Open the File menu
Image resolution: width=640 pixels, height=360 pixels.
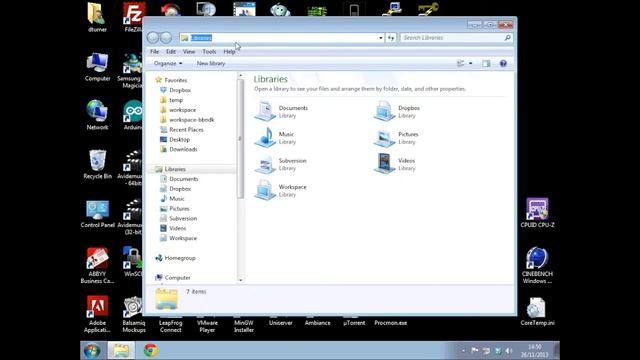tap(154, 52)
